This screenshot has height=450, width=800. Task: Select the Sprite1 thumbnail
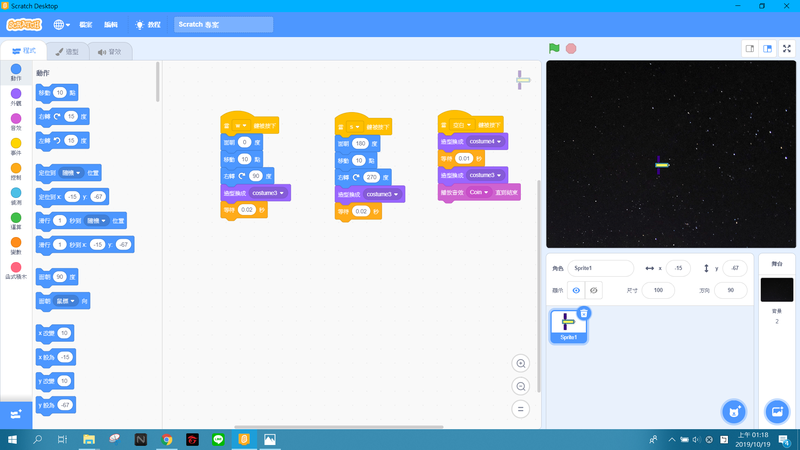568,327
